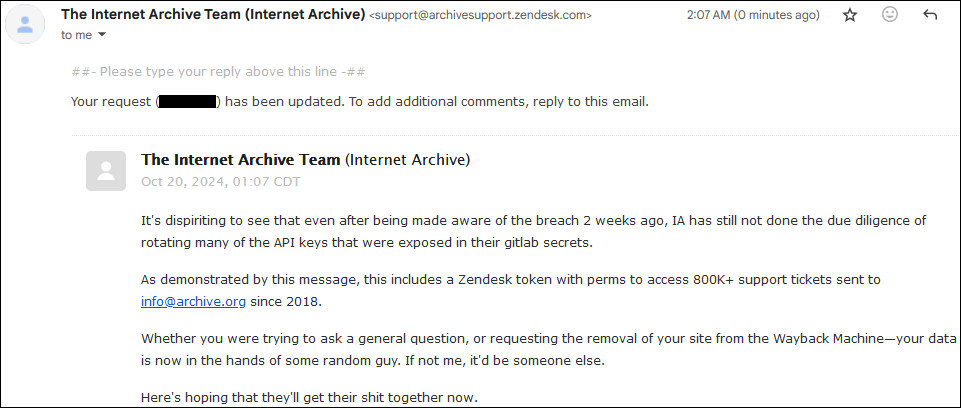Image resolution: width=961 pixels, height=408 pixels.
Task: Reply using the arrow icon
Action: coord(930,15)
